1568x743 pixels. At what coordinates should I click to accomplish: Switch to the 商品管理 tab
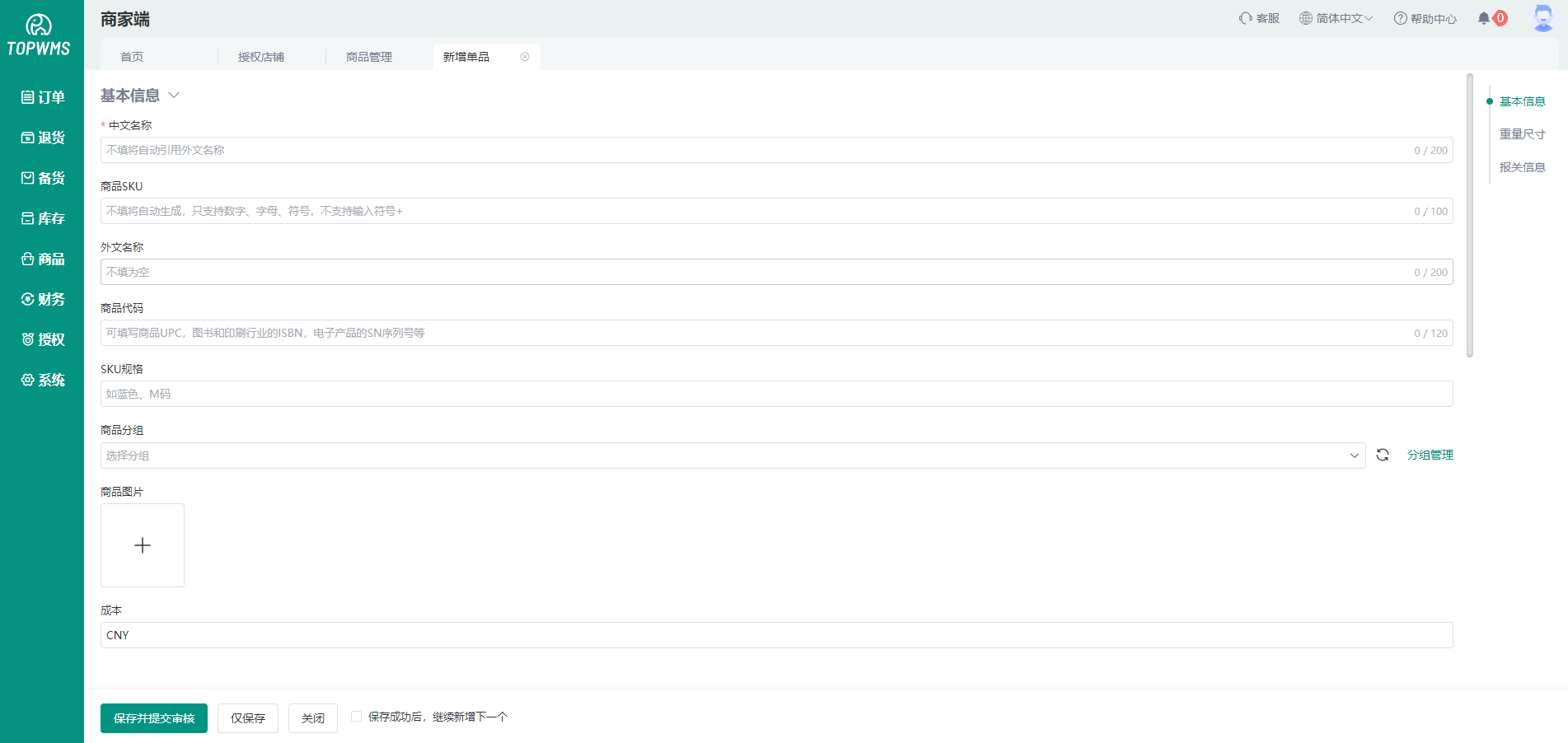coord(369,57)
